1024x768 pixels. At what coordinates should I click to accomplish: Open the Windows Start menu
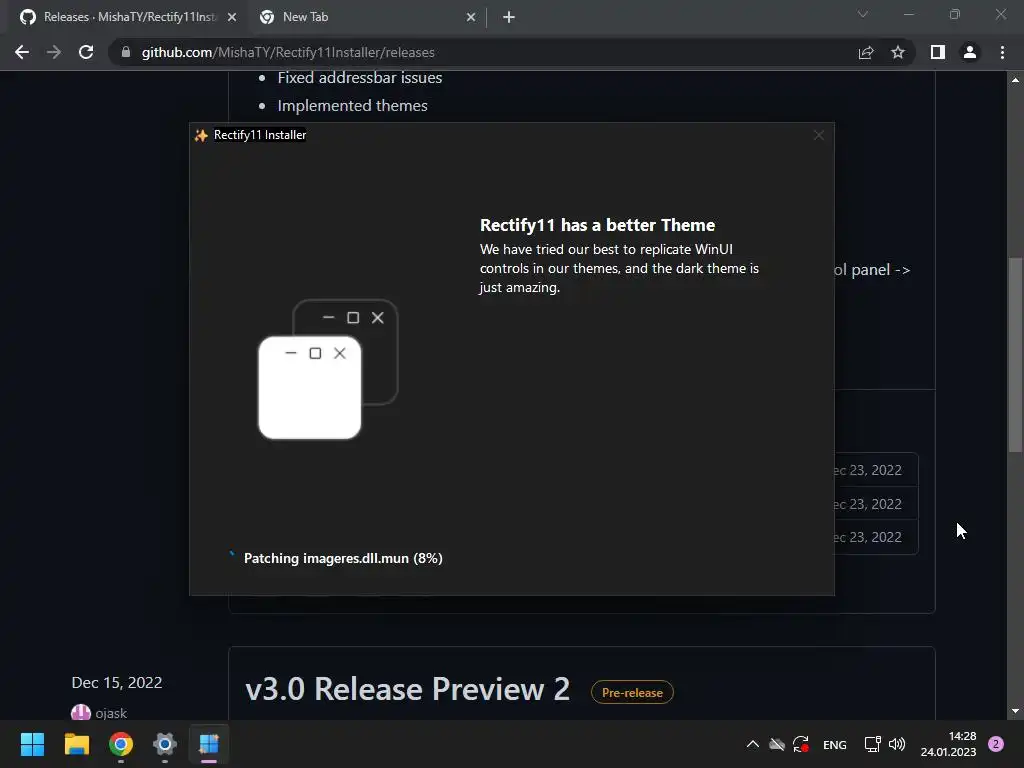(x=32, y=744)
